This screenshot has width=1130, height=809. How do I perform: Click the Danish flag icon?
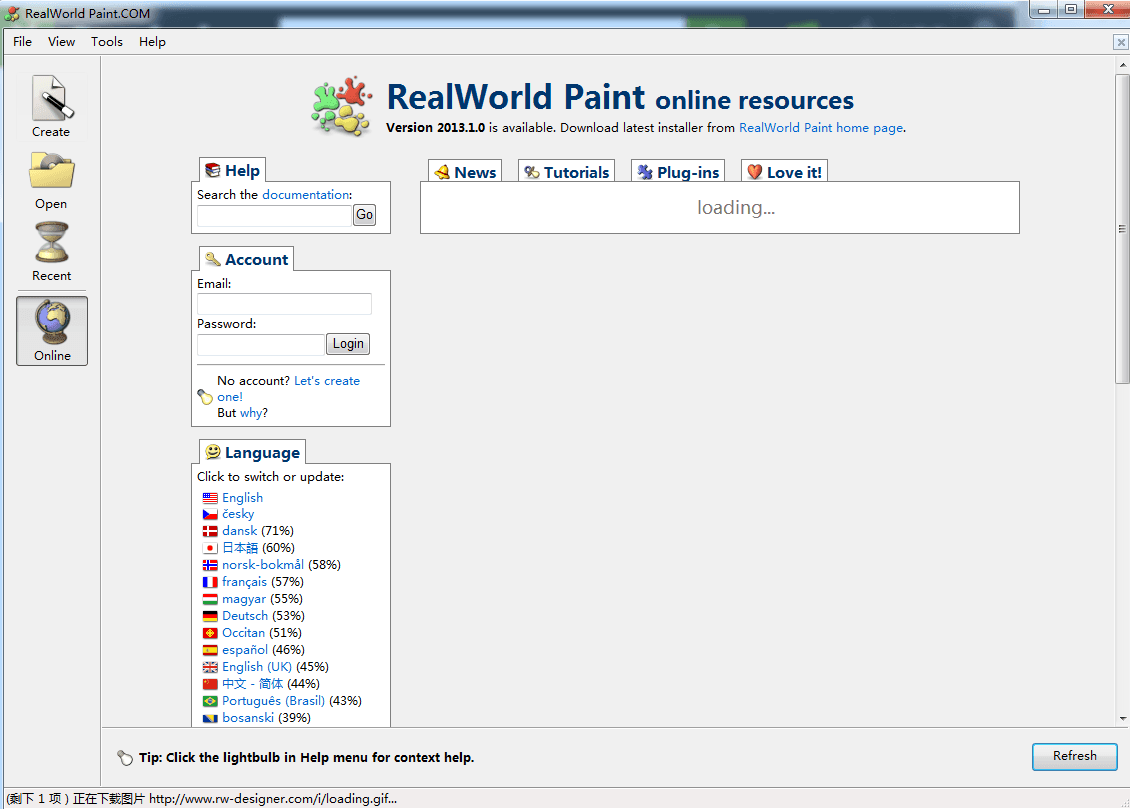click(210, 531)
